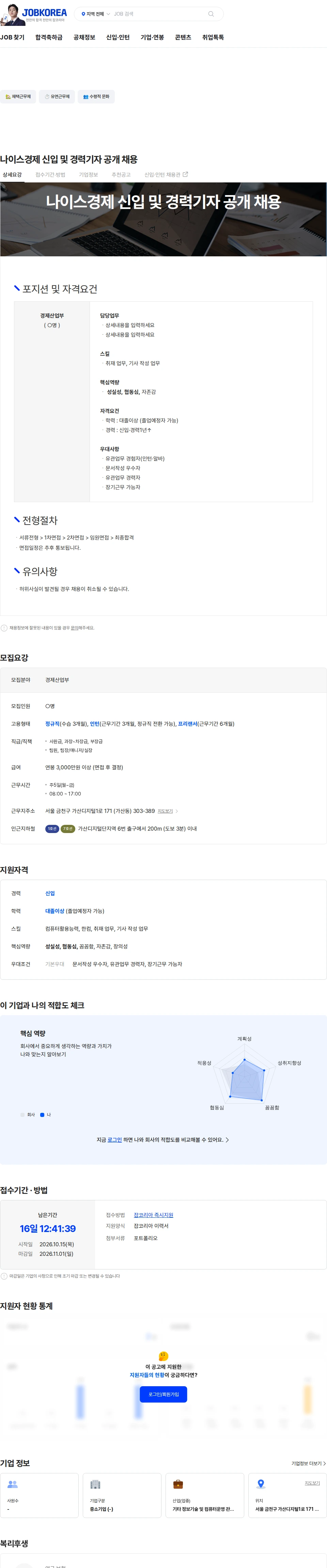Viewport: 327px width, 1568px height.
Task: Click the 사원수 people icon
Action: pos(12,1484)
